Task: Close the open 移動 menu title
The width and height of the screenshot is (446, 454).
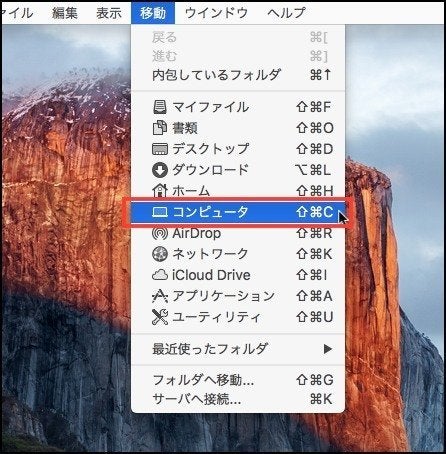Action: click(x=153, y=13)
